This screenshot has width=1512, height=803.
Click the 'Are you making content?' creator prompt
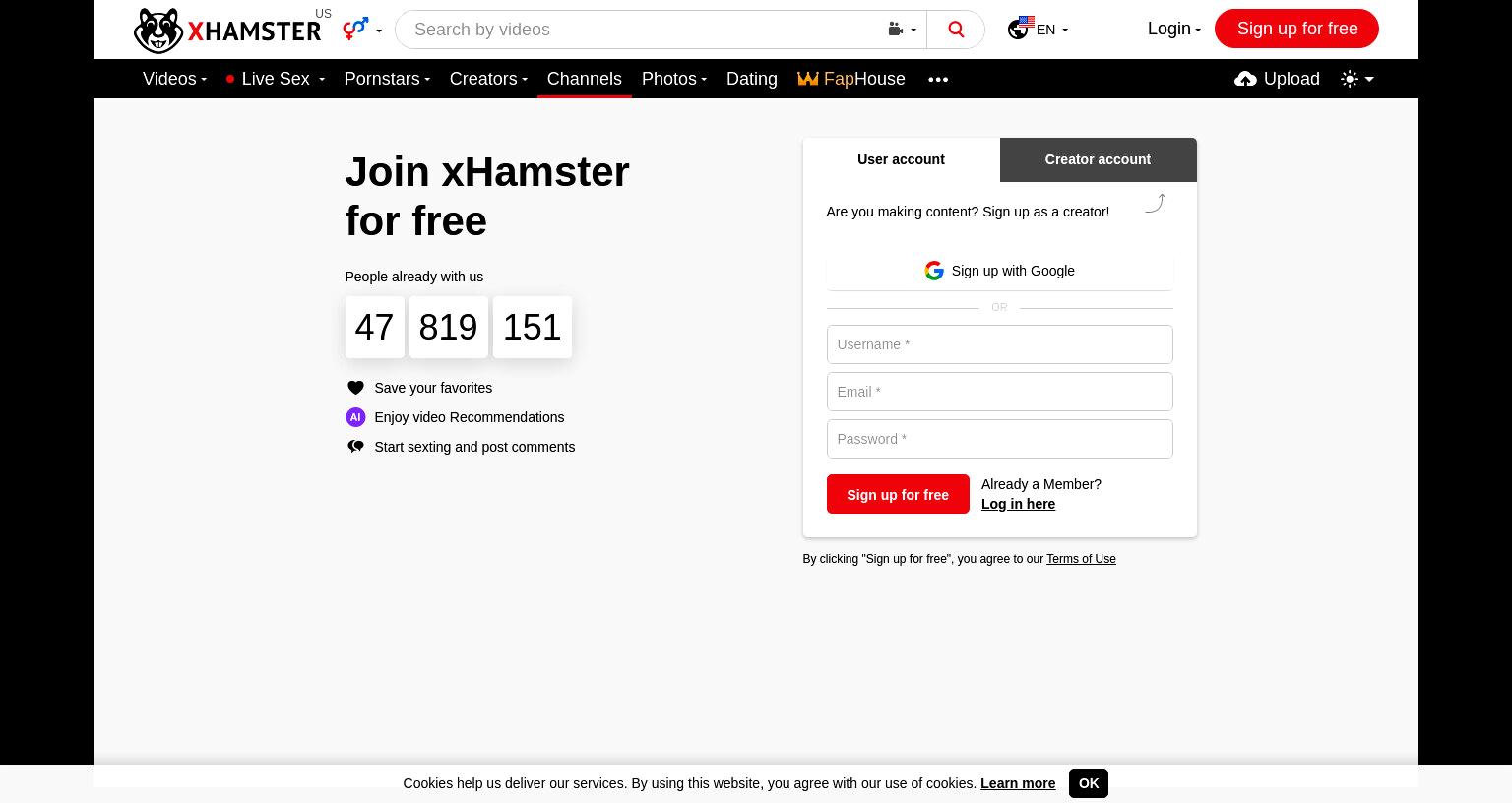coord(968,212)
